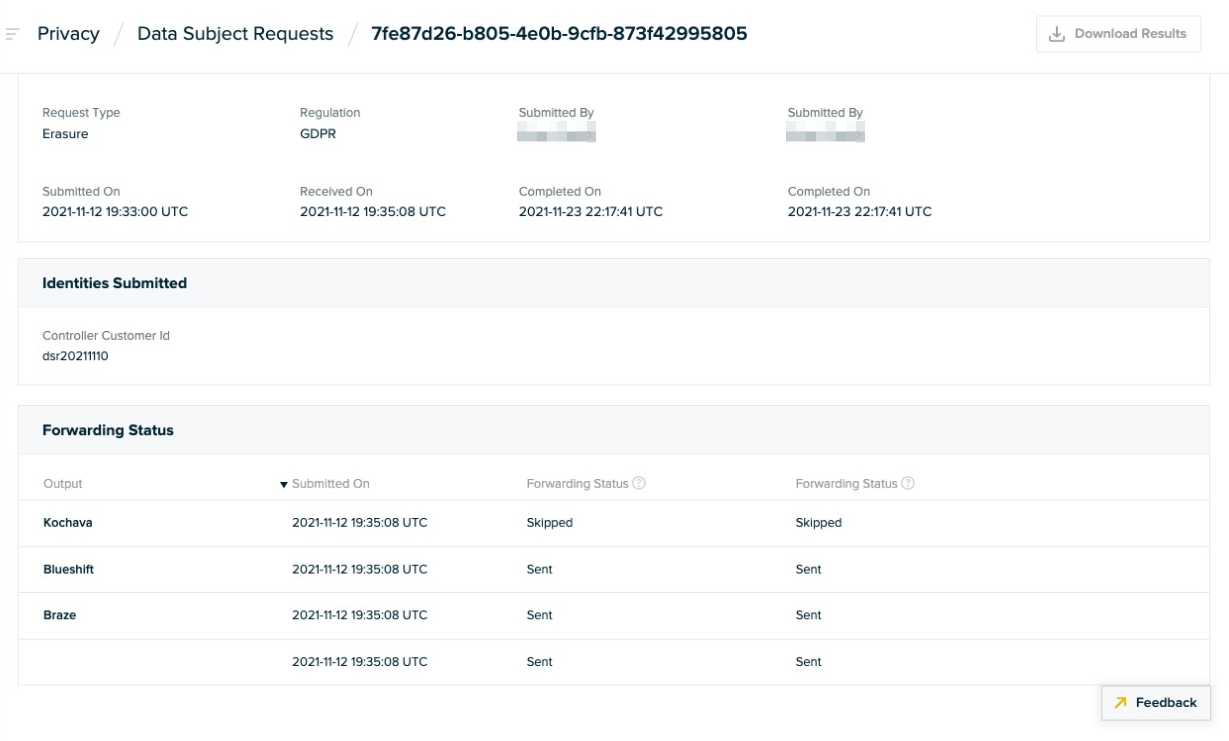
Task: Click the dsr20211110 customer ID value
Action: click(75, 355)
